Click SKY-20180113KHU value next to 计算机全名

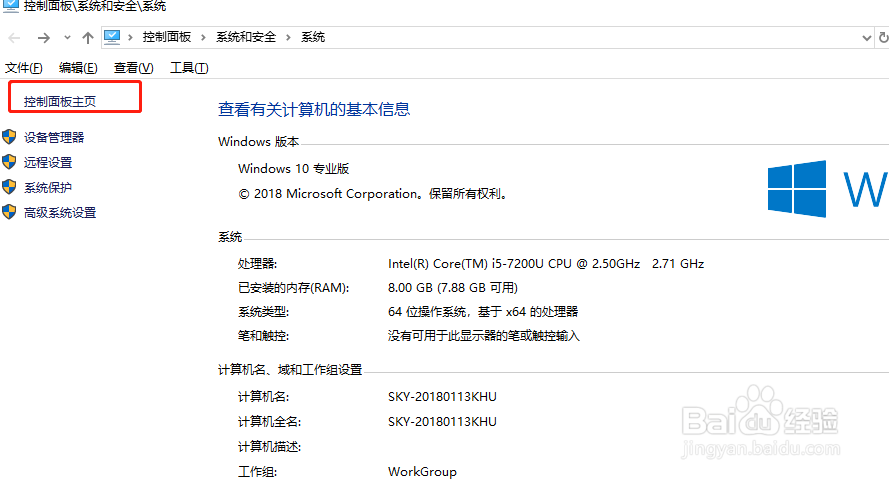[x=442, y=422]
